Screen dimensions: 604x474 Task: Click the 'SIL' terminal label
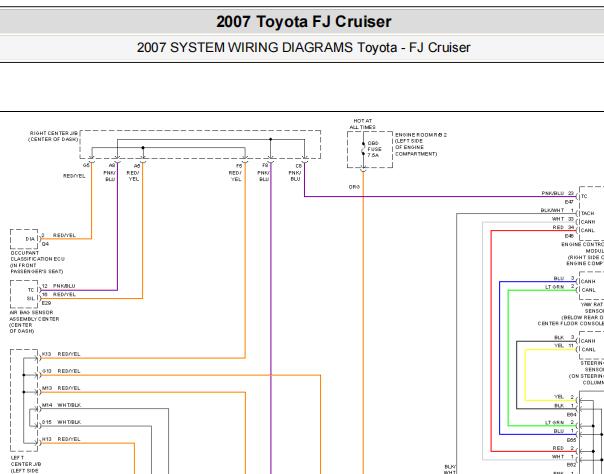click(x=31, y=298)
